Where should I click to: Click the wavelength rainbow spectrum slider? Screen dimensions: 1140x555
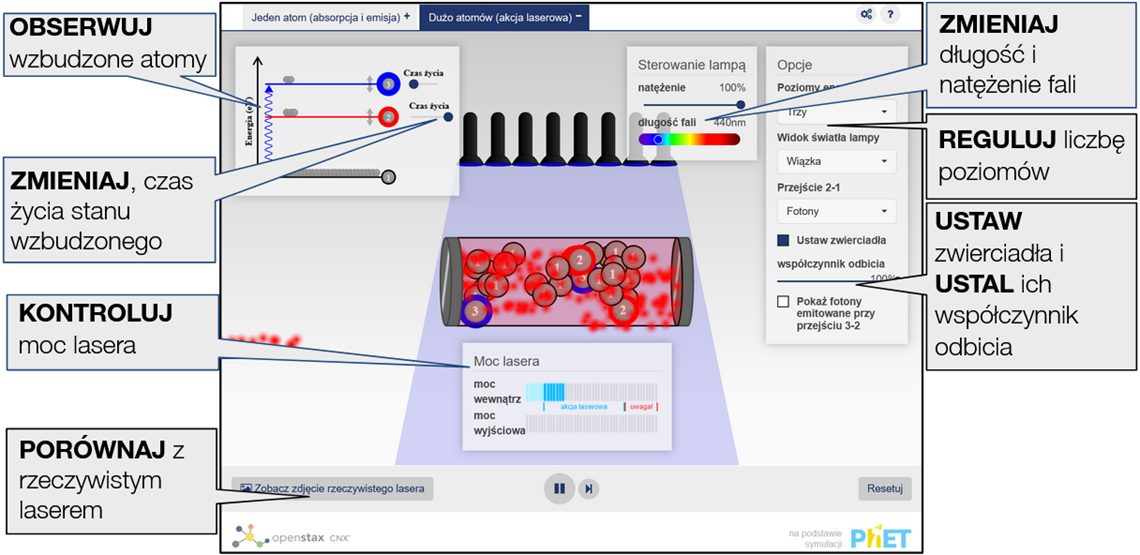[x=689, y=140]
